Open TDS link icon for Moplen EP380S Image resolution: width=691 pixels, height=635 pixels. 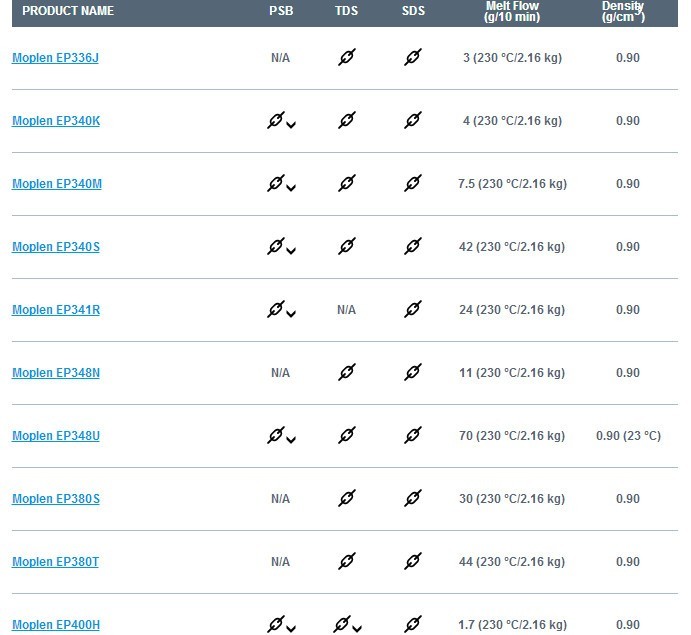tap(347, 498)
